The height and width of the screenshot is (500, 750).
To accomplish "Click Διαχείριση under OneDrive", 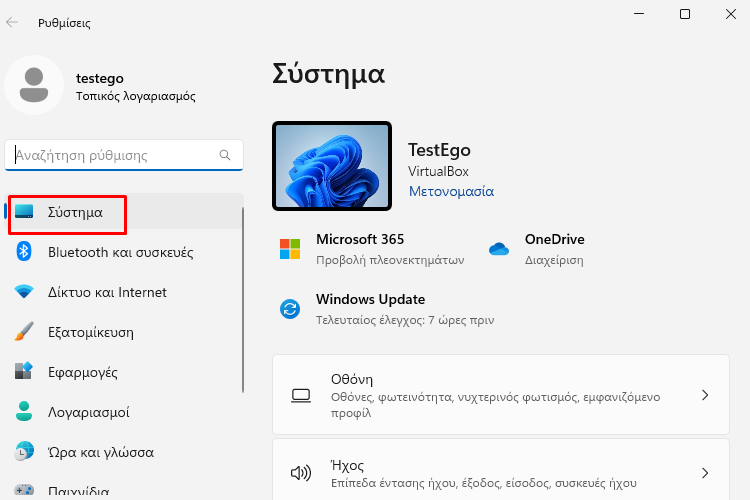I will pyautogui.click(x=554, y=260).
